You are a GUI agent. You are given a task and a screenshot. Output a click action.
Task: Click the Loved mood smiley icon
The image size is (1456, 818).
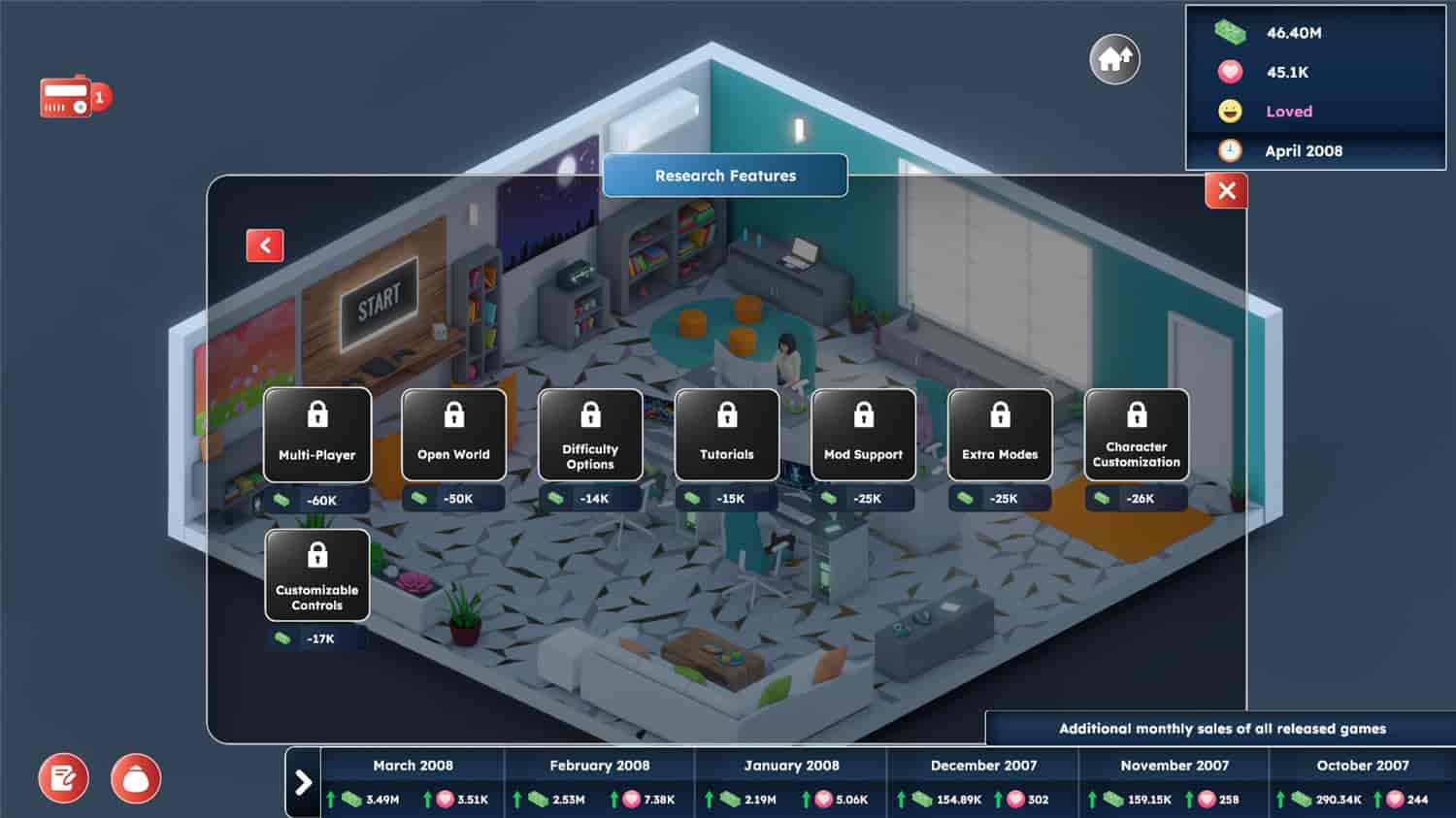[x=1231, y=112]
